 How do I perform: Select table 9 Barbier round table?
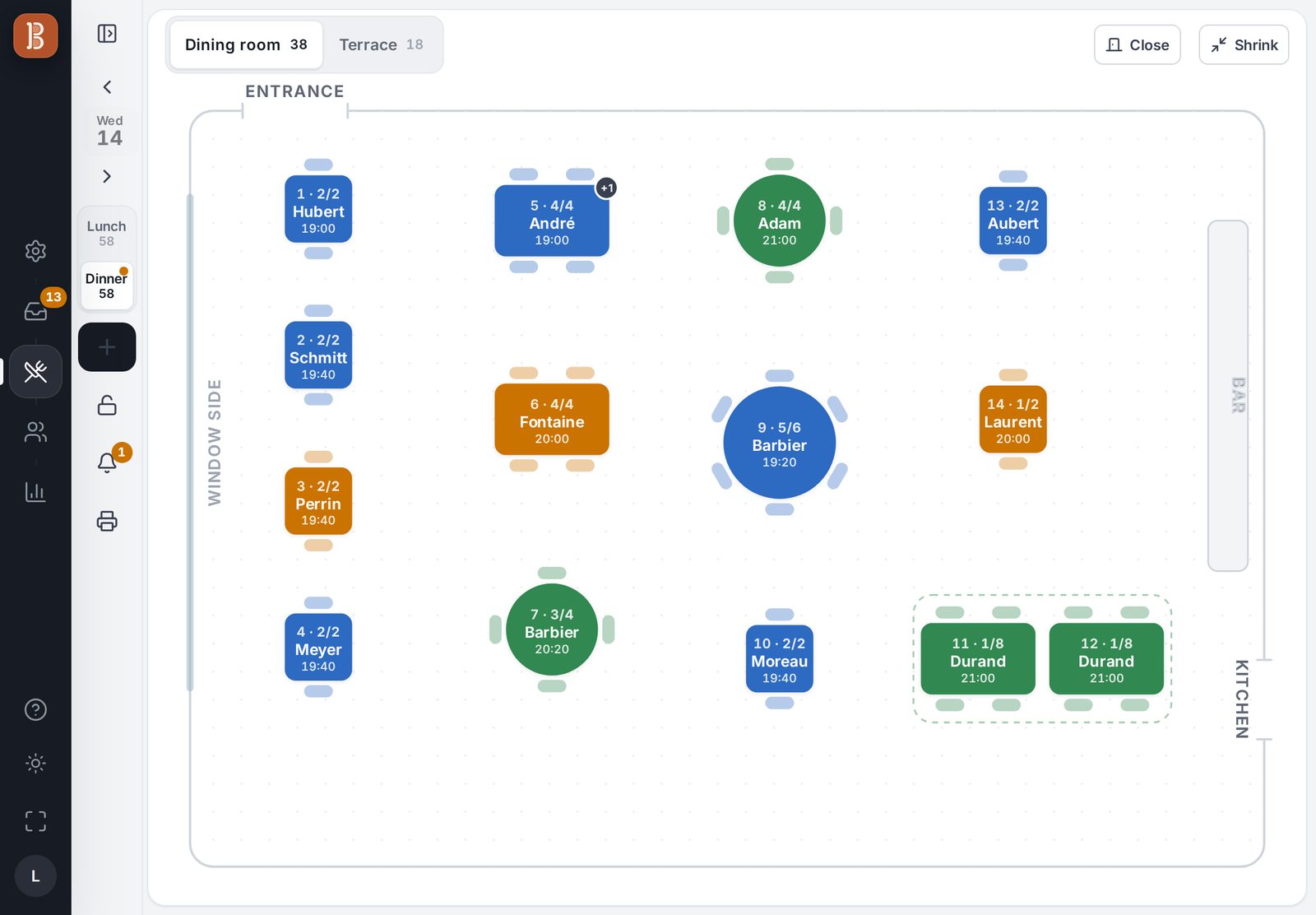(780, 444)
